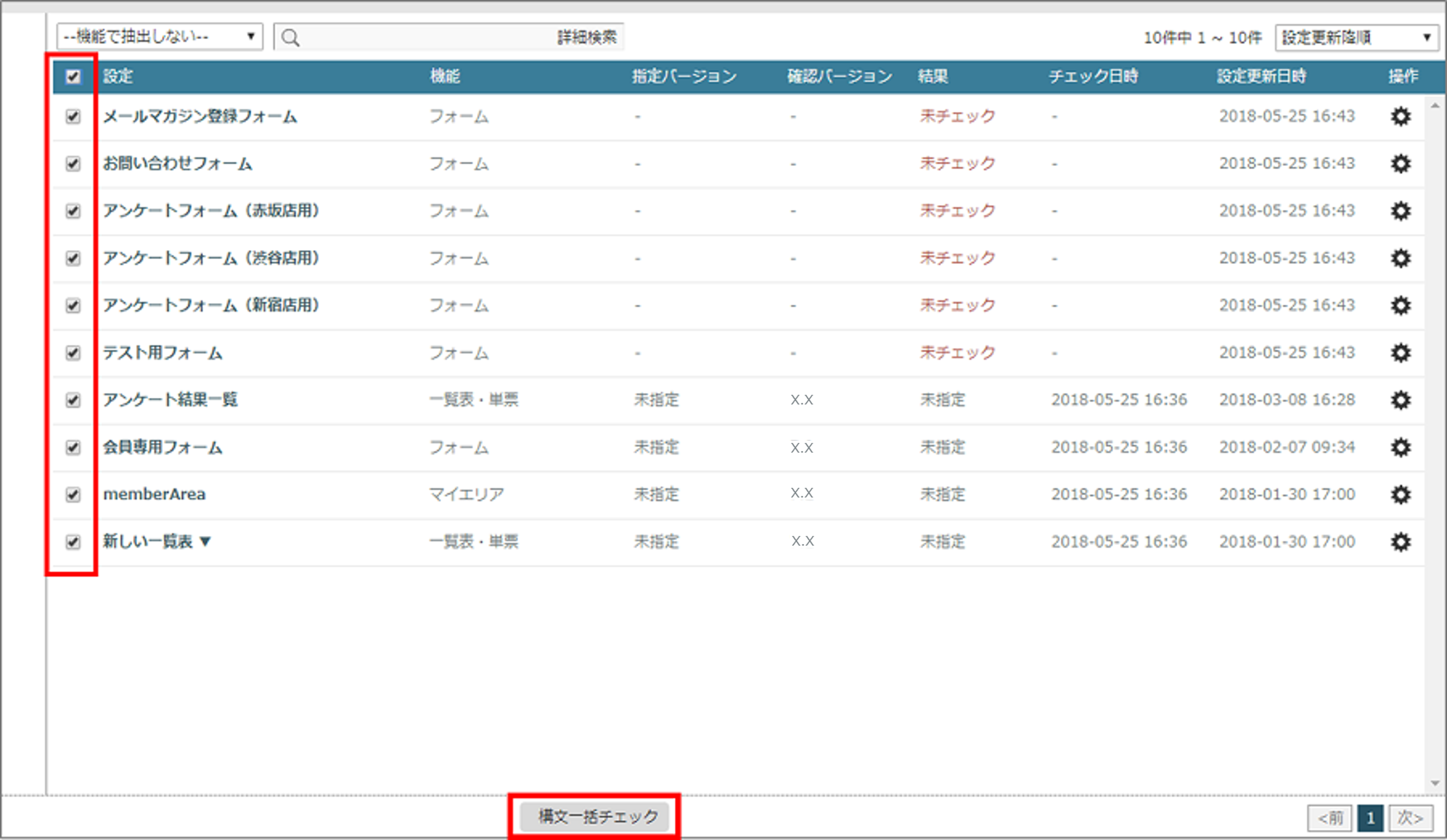
Task: Click the 確認バージョン column header
Action: tap(839, 76)
